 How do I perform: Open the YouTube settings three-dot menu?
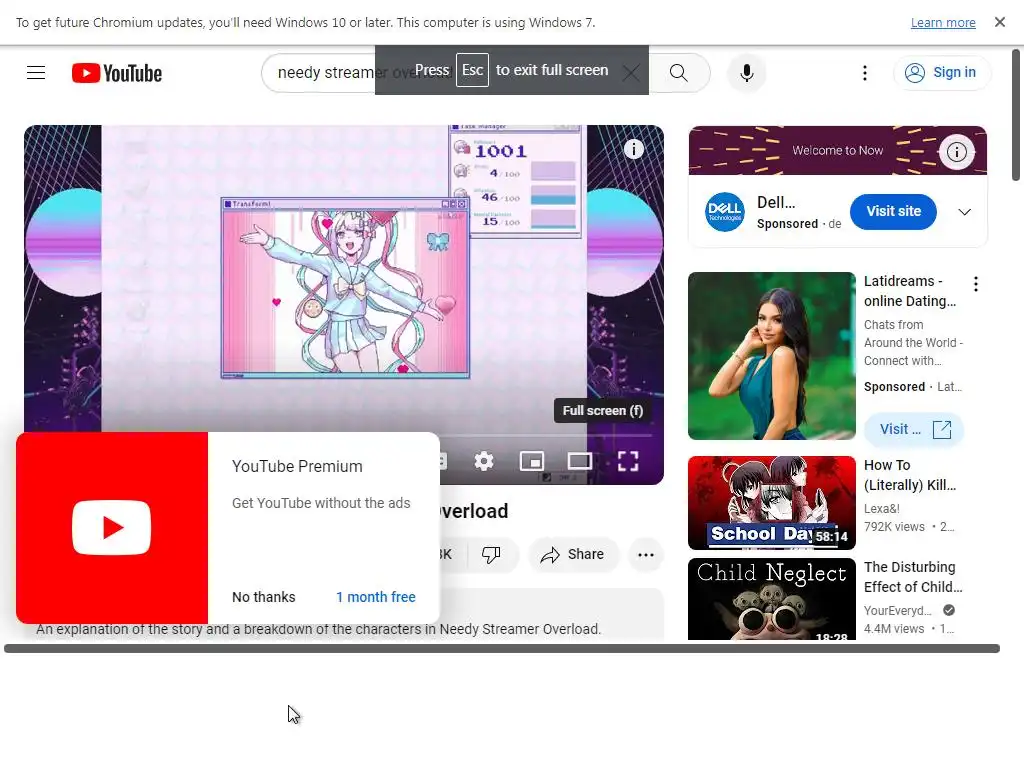865,72
